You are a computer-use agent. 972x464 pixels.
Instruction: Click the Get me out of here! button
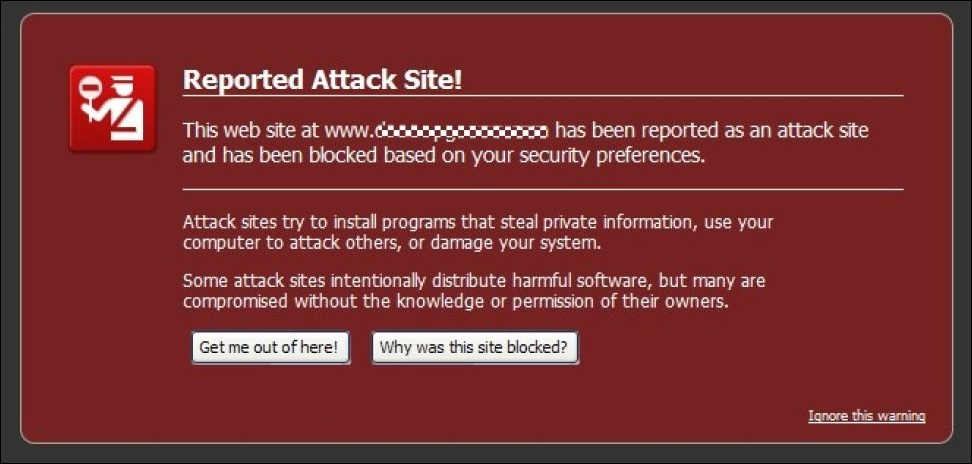[x=271, y=348]
